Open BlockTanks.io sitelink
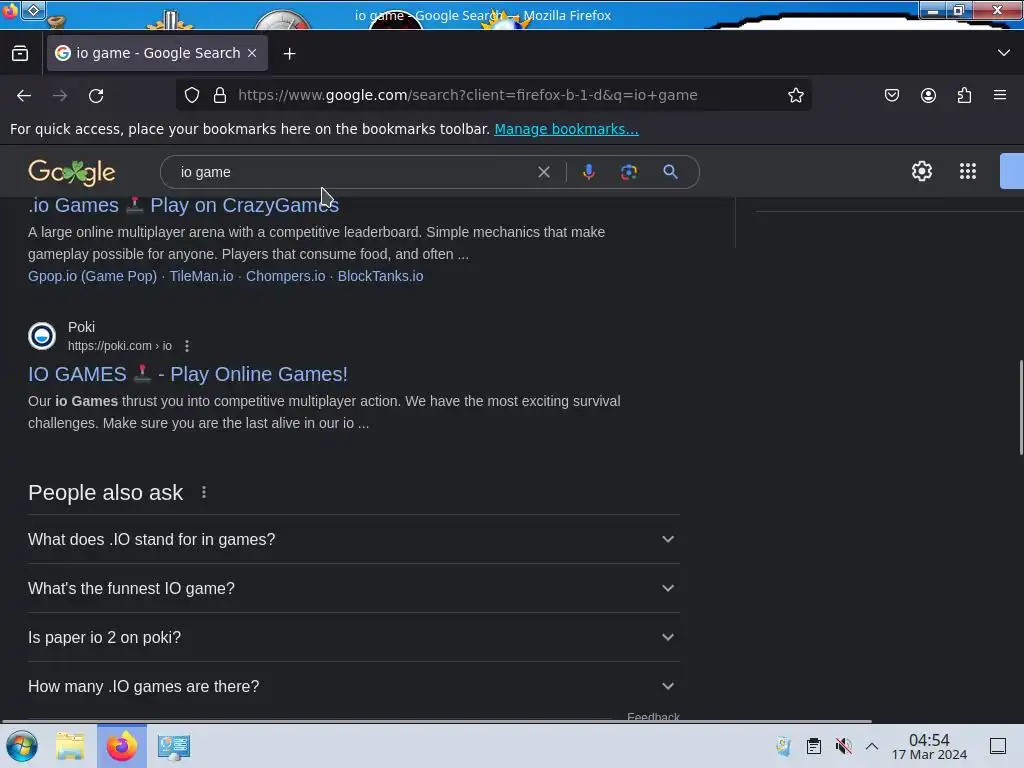Viewport: 1024px width, 768px height. pos(380,276)
